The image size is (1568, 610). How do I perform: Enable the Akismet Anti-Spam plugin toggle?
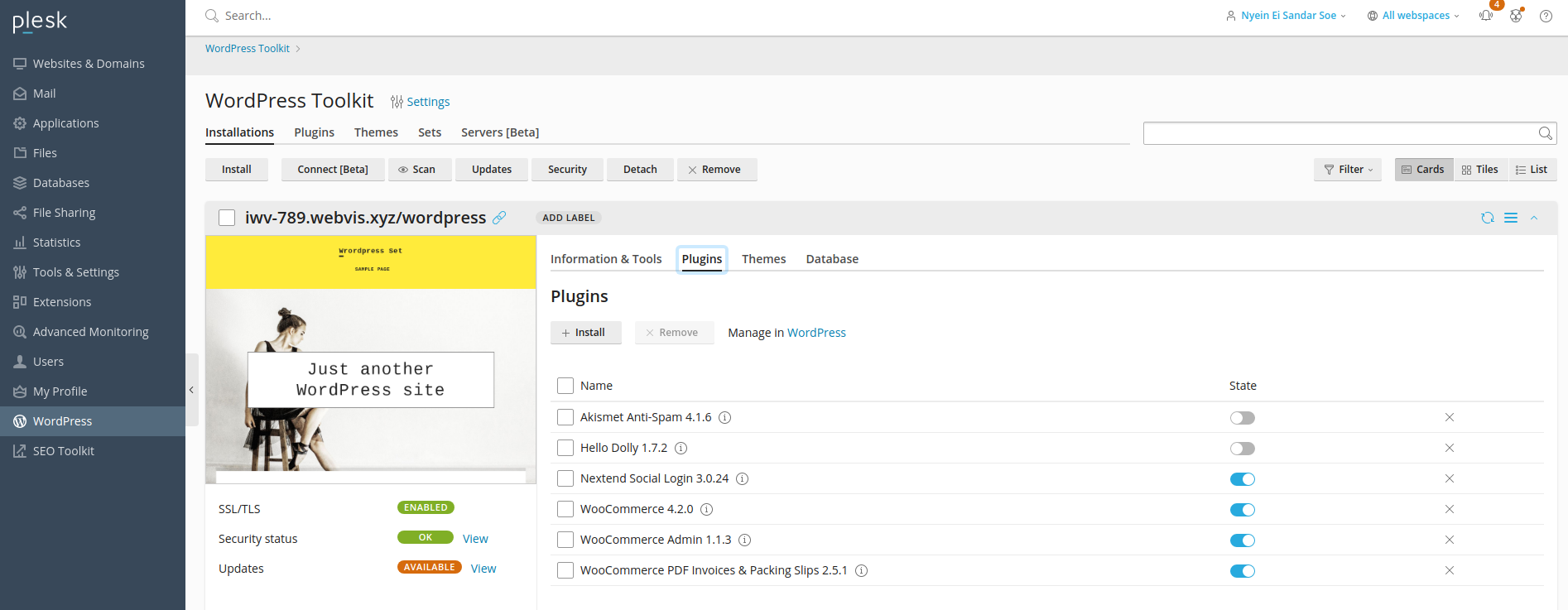point(1242,418)
